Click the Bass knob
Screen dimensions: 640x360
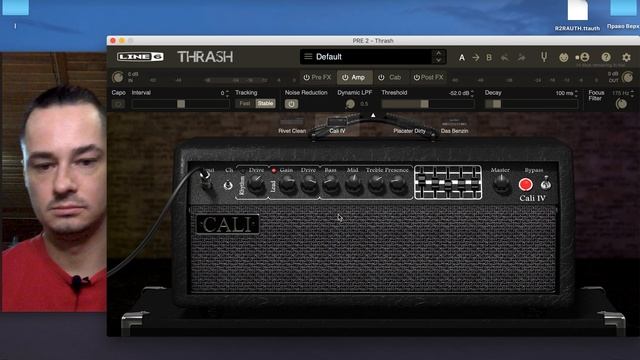[331, 184]
